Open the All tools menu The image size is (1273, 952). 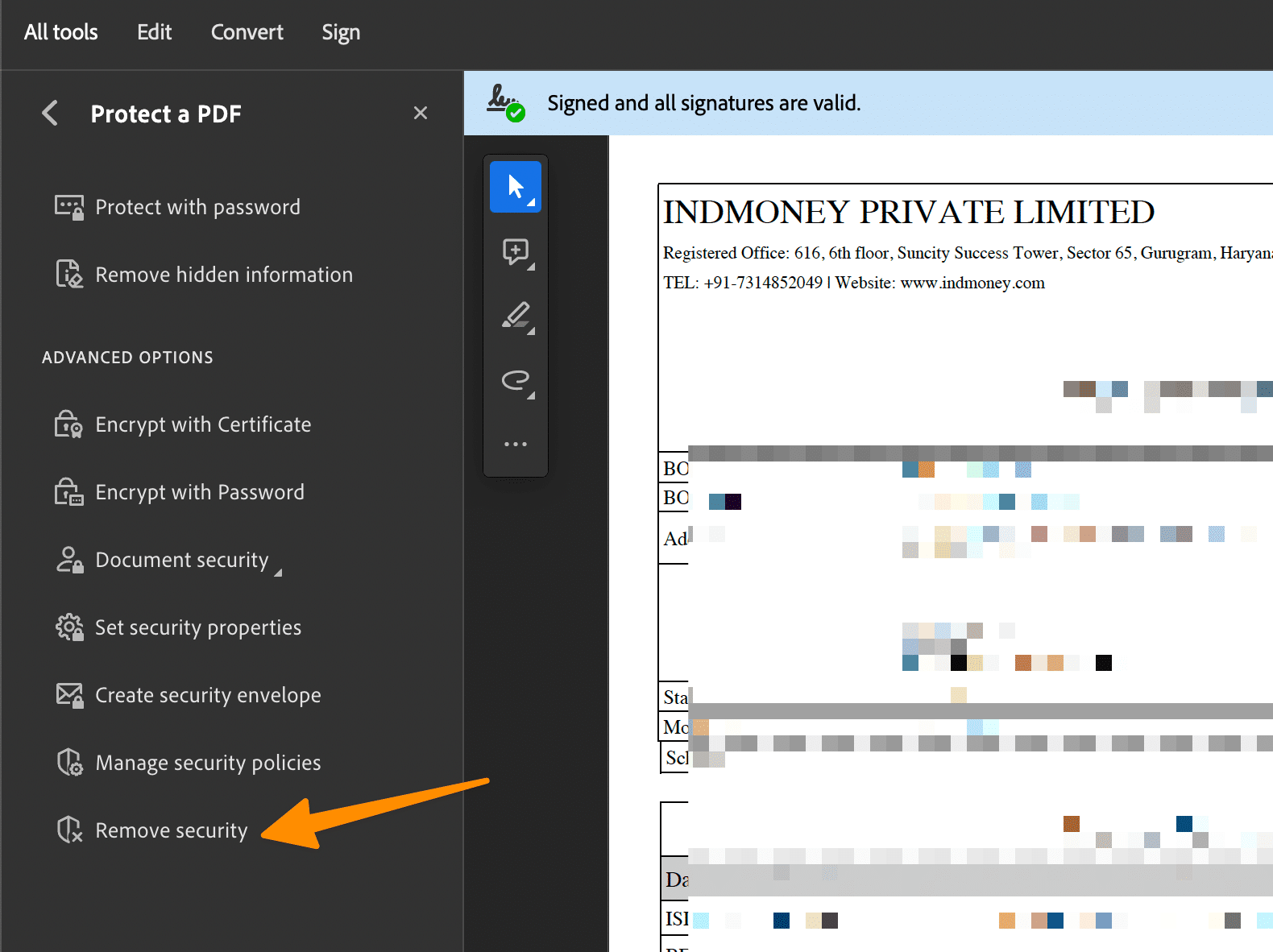[x=60, y=32]
